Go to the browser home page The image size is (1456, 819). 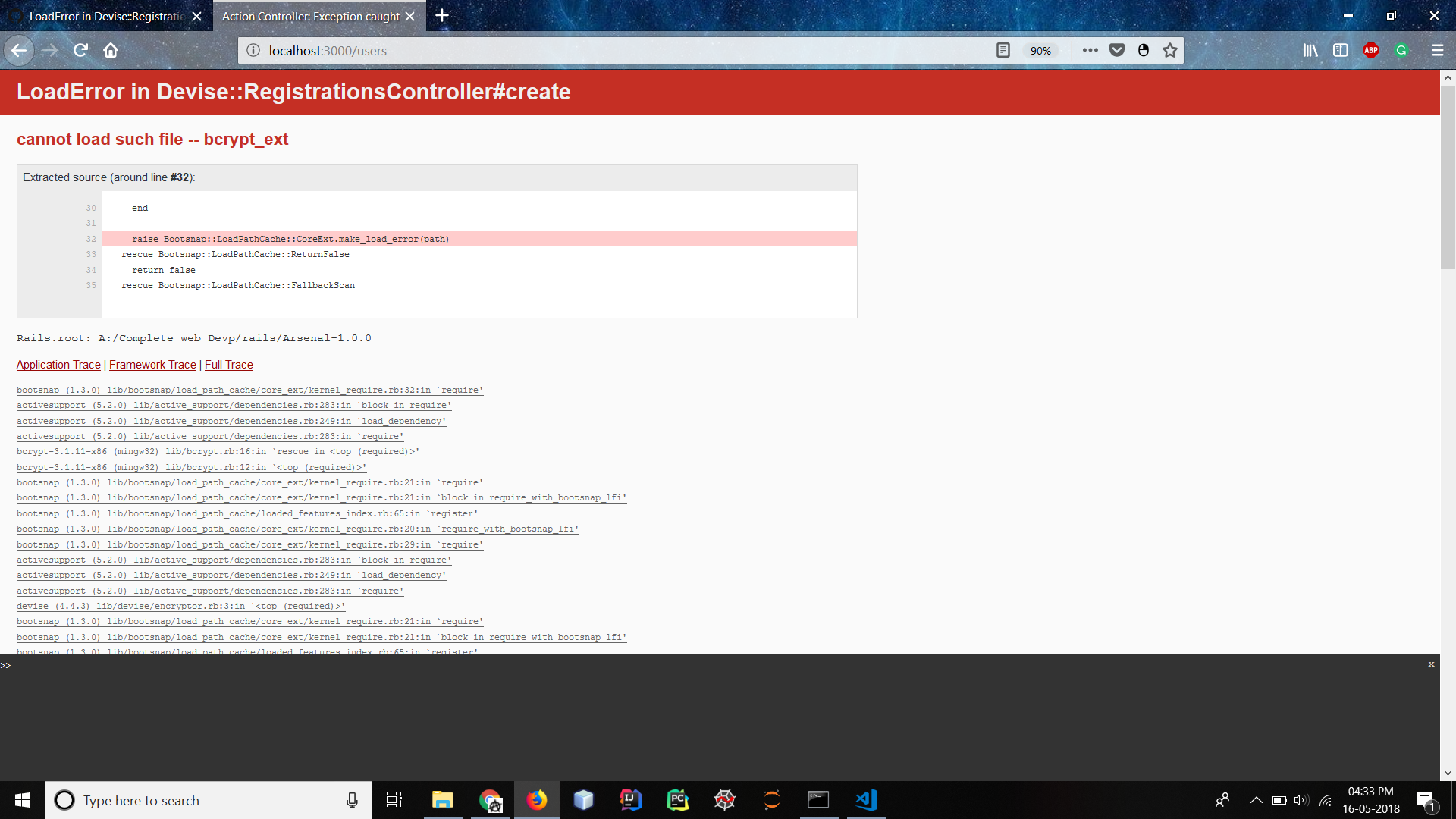click(x=111, y=50)
